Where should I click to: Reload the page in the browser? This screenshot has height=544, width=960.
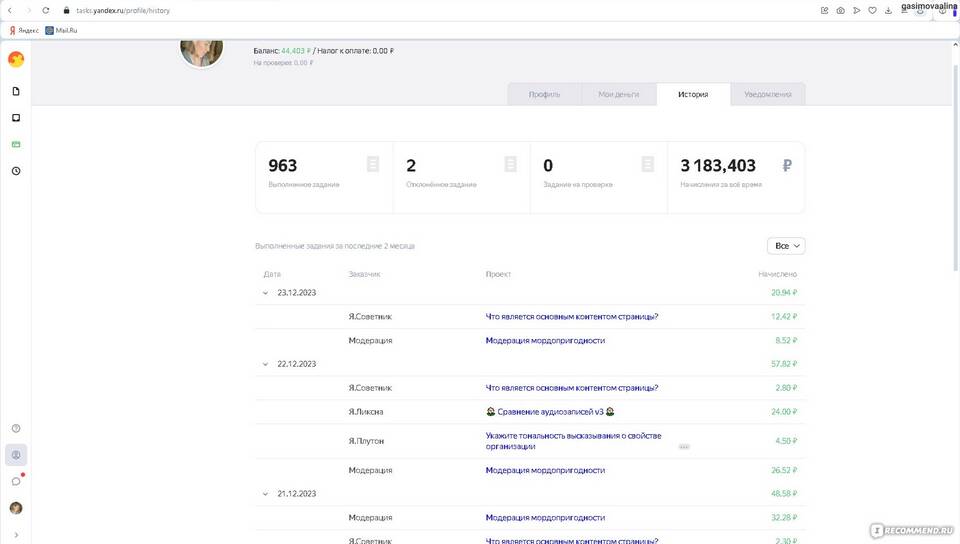pyautogui.click(x=45, y=10)
